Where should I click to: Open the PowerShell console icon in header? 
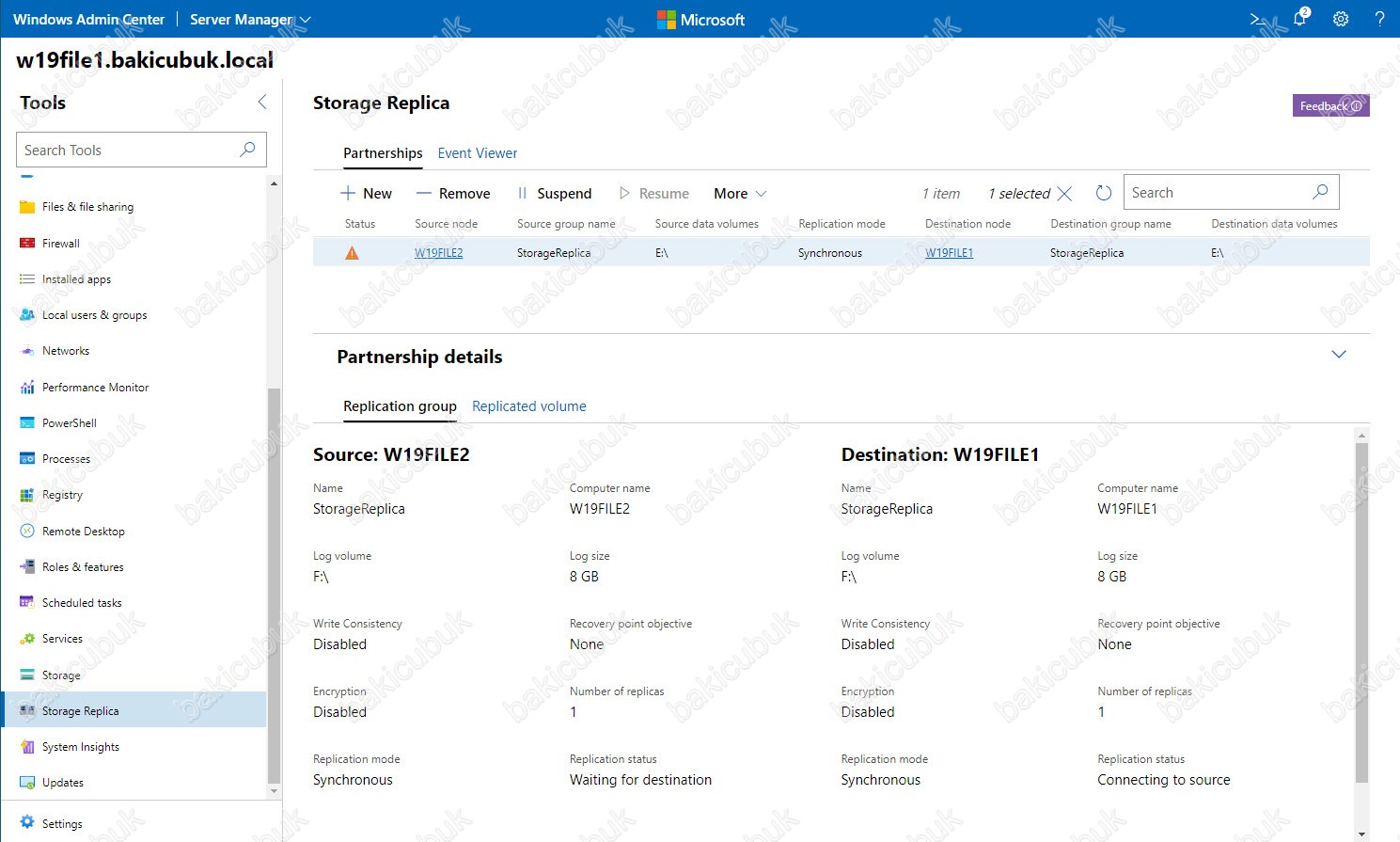click(x=1258, y=19)
